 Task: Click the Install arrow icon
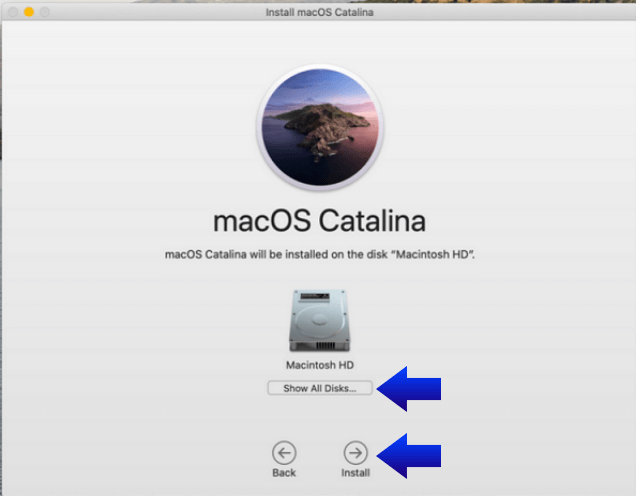tap(356, 452)
